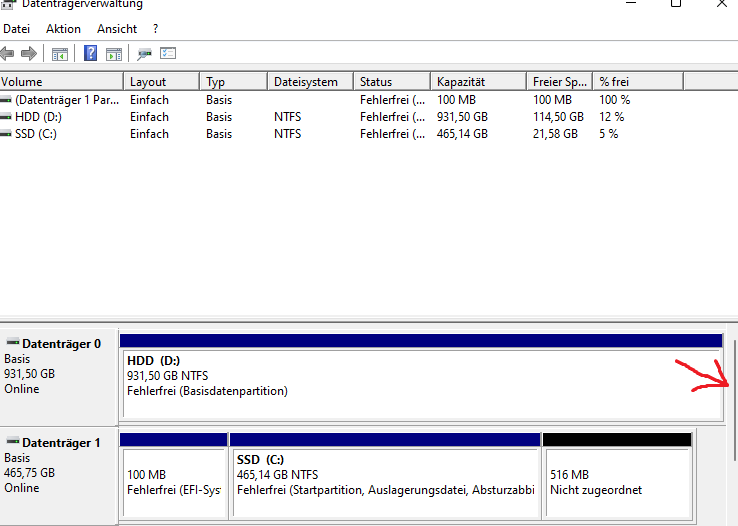Click the 931,50 GB Kapazität cell in list
738x526 pixels.
pos(462,117)
